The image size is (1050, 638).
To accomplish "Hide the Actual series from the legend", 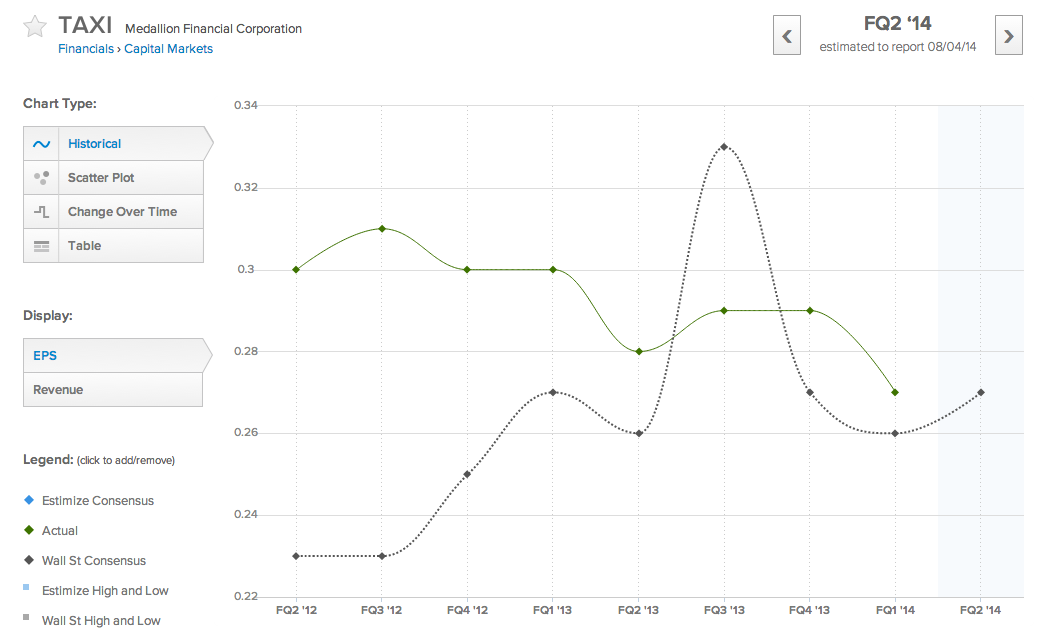I will 59,530.
